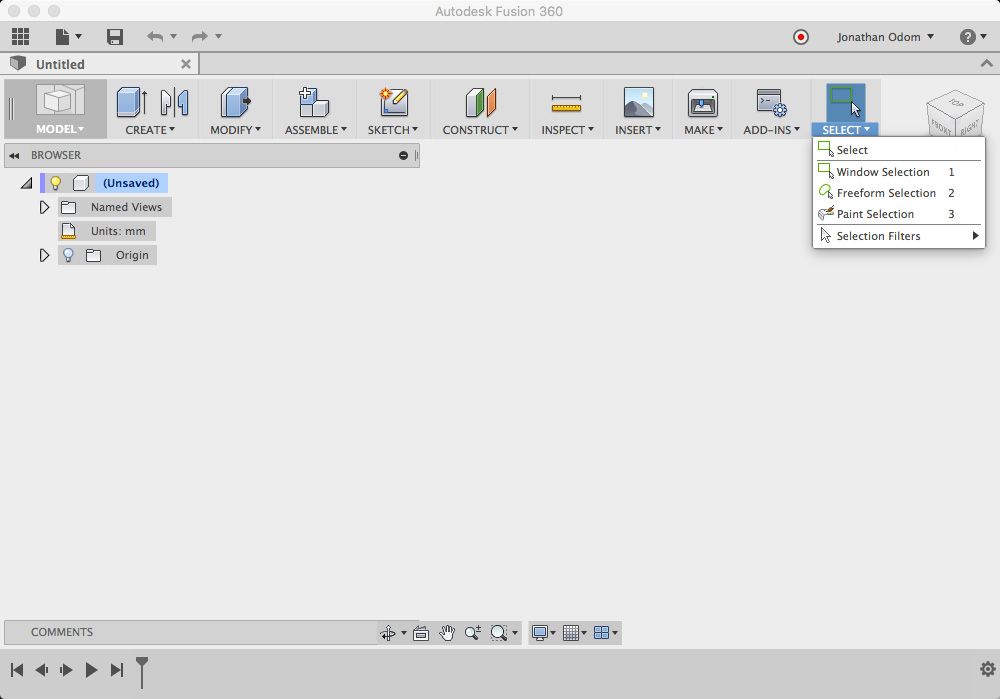Image resolution: width=1000 pixels, height=699 pixels.
Task: Expand the Origin folder
Action: 44,255
